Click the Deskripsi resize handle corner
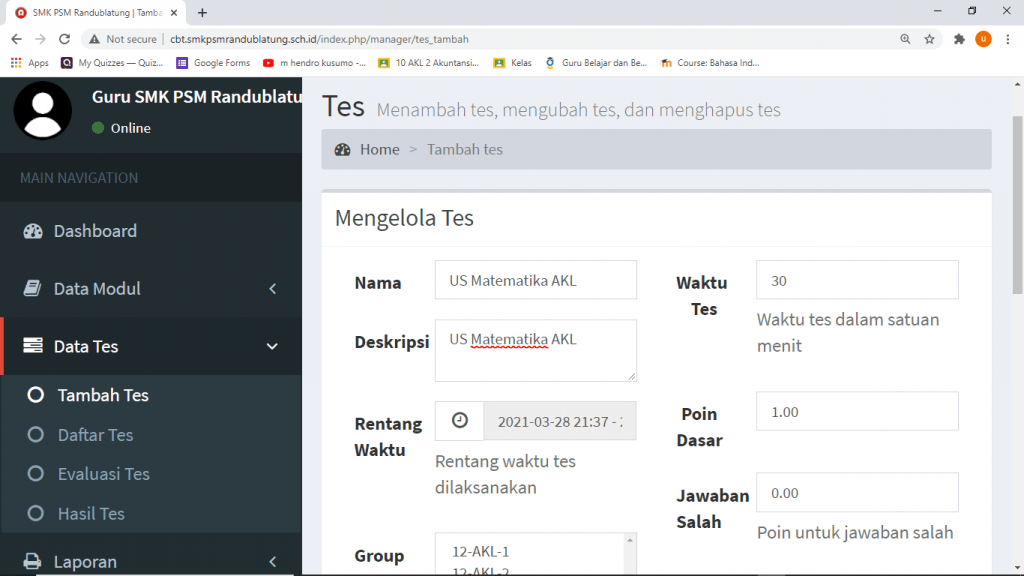 tap(632, 376)
